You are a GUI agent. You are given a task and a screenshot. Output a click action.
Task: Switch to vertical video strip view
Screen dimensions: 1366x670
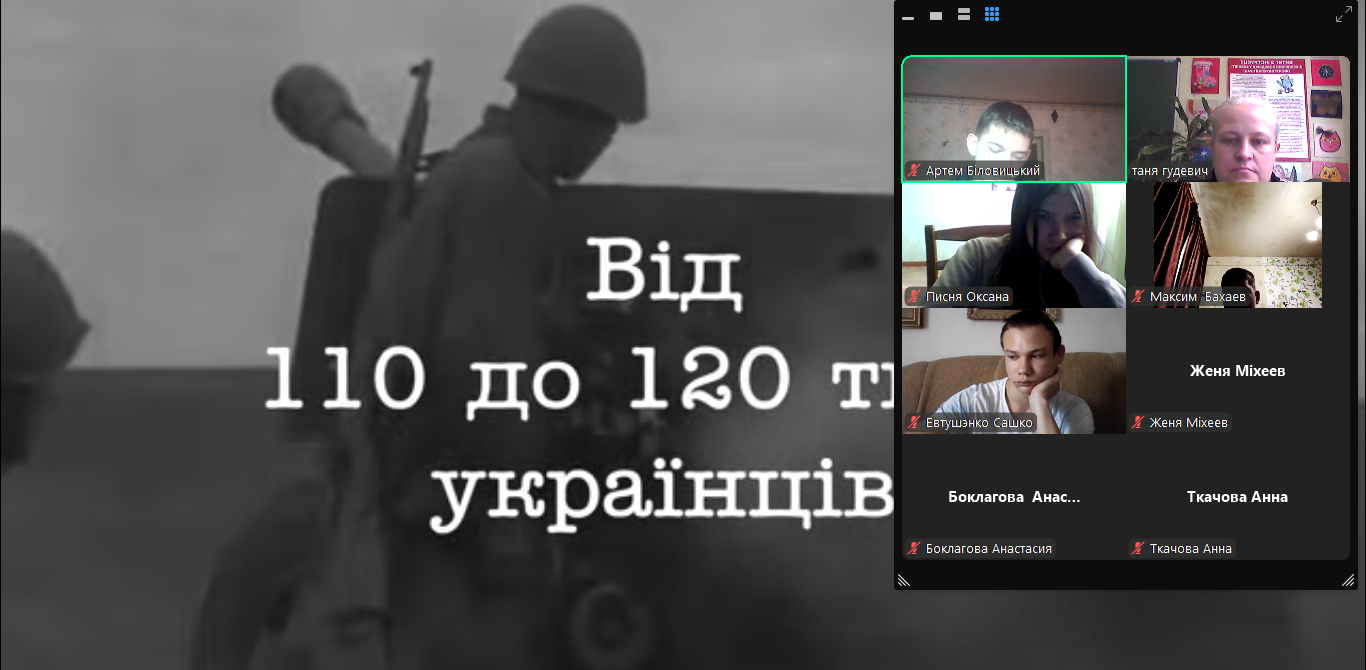(964, 15)
